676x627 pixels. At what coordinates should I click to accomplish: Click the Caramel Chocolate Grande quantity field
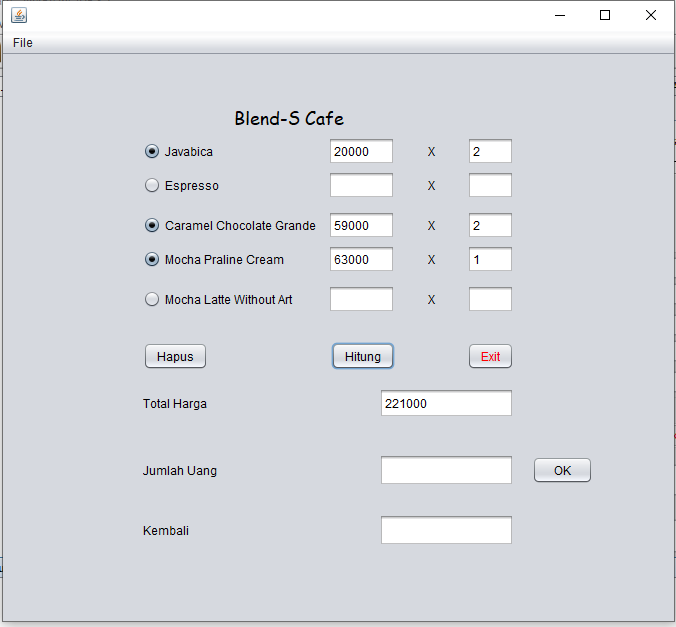click(x=490, y=225)
